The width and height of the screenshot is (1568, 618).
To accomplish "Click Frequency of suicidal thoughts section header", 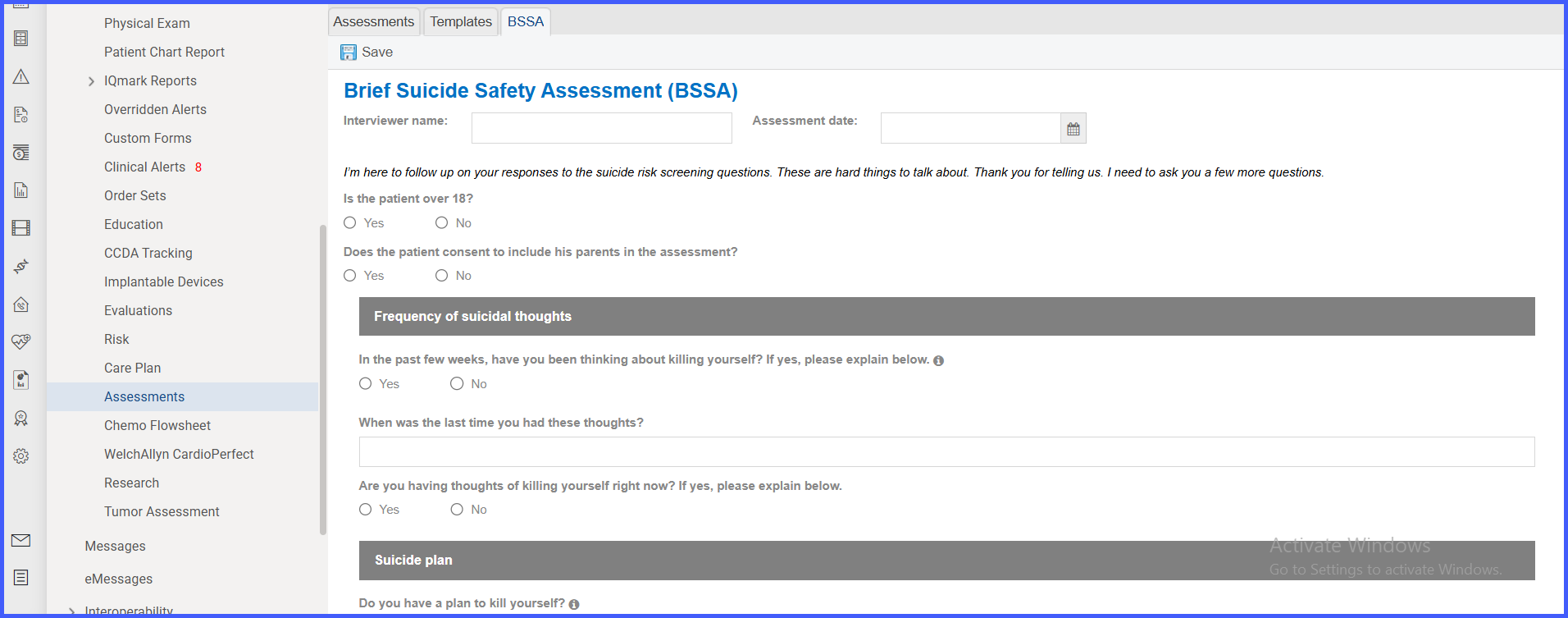I will pos(947,316).
